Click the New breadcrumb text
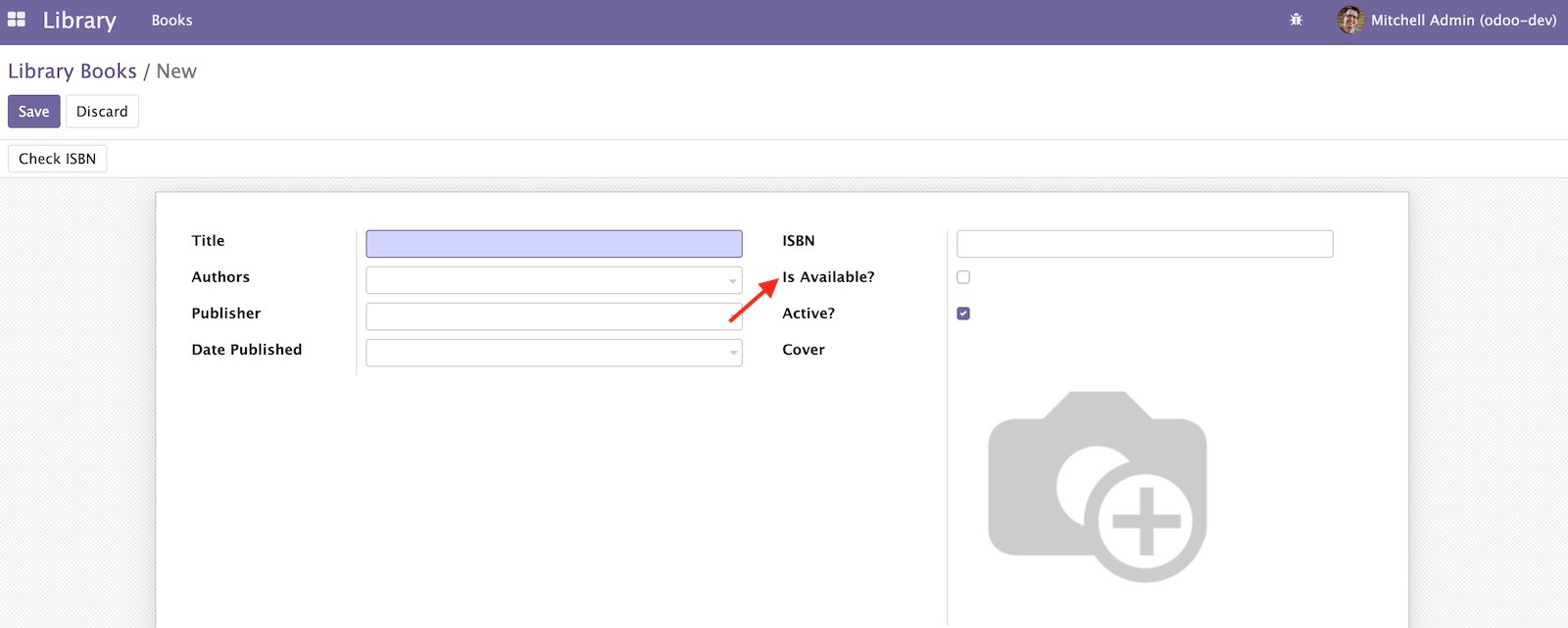The image size is (1568, 628). click(x=176, y=72)
